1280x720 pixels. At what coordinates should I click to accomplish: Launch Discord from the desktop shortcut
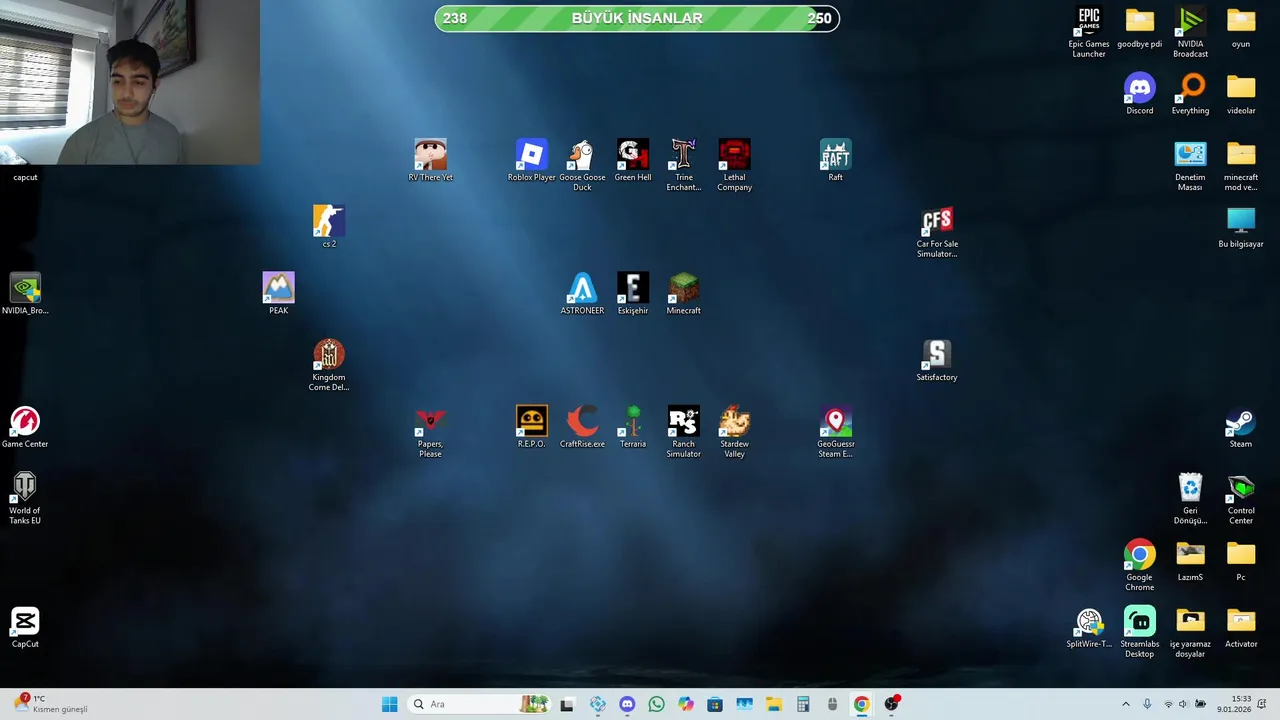[1139, 94]
